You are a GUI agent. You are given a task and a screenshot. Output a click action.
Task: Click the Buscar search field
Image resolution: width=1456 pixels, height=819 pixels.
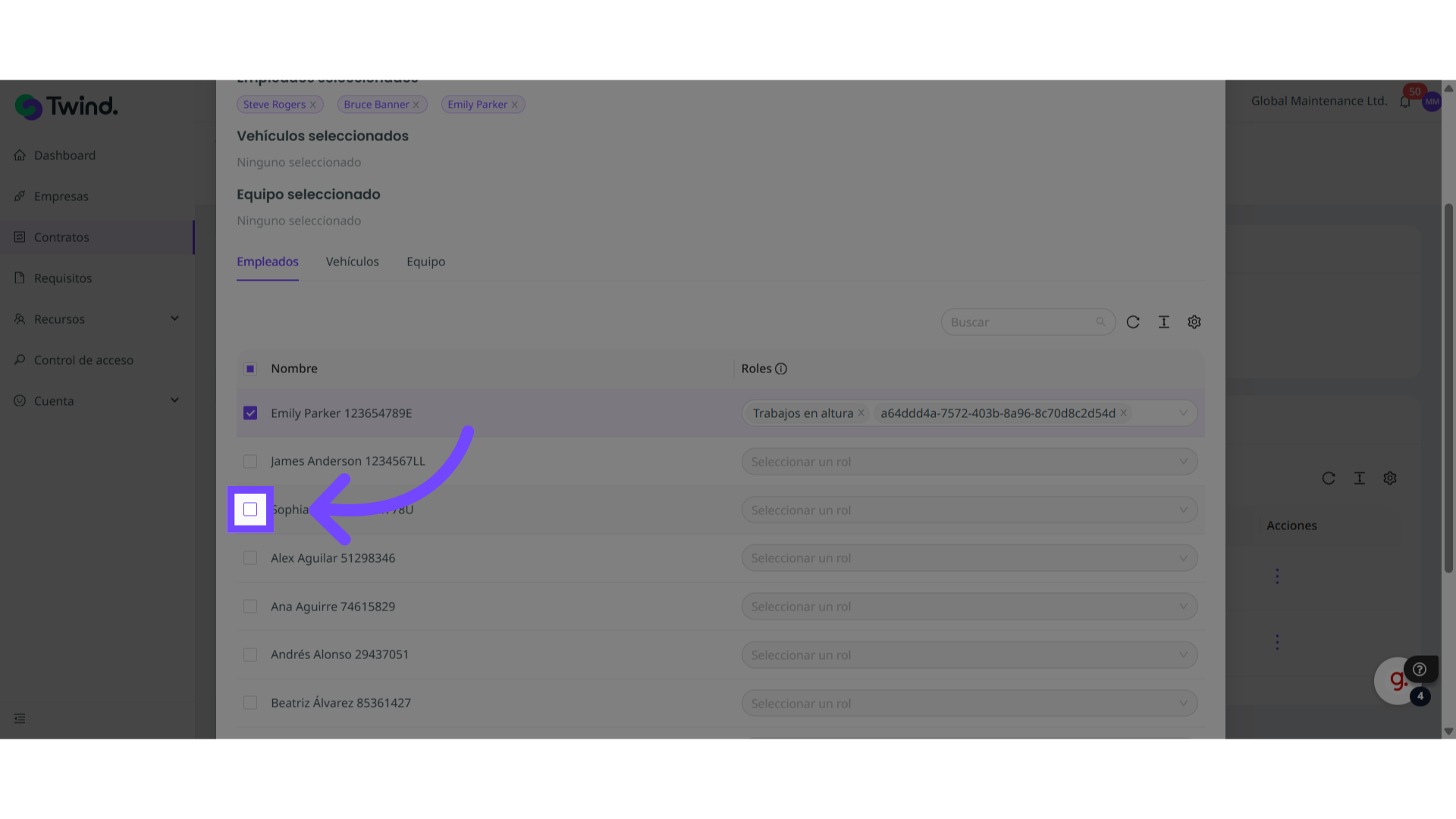pyautogui.click(x=1020, y=322)
